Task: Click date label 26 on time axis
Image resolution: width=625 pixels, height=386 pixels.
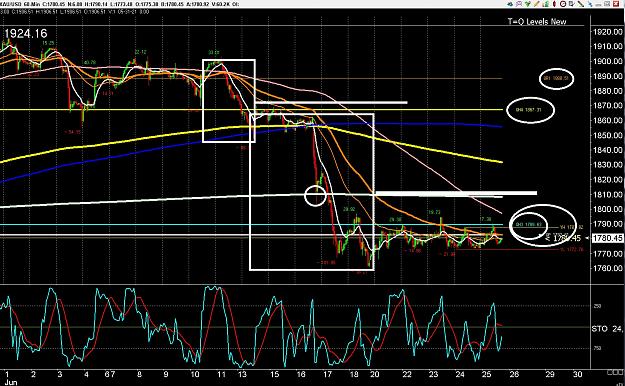Action: click(514, 374)
